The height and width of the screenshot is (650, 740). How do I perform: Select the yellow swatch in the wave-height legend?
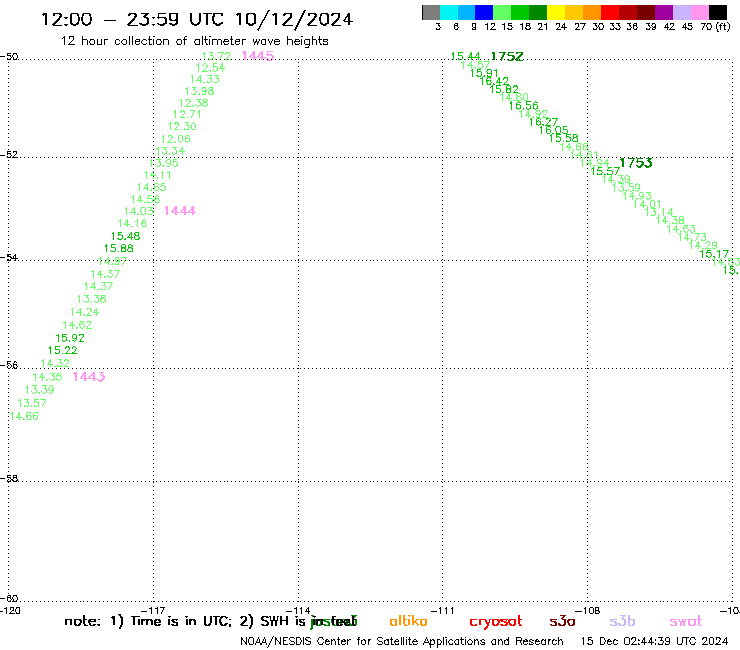click(556, 13)
